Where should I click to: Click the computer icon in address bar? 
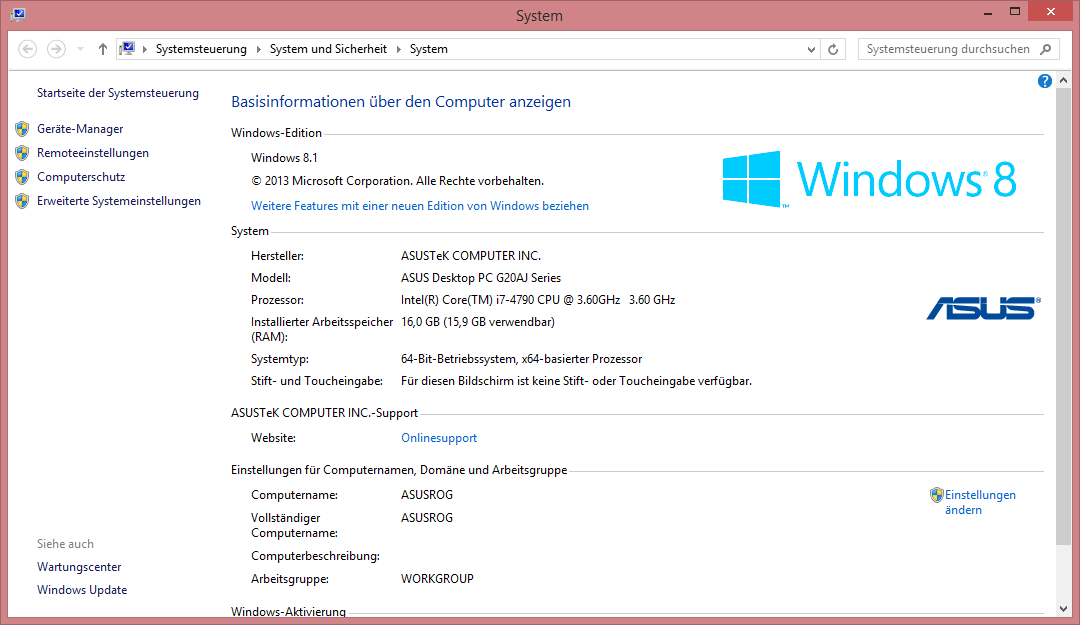pos(127,49)
